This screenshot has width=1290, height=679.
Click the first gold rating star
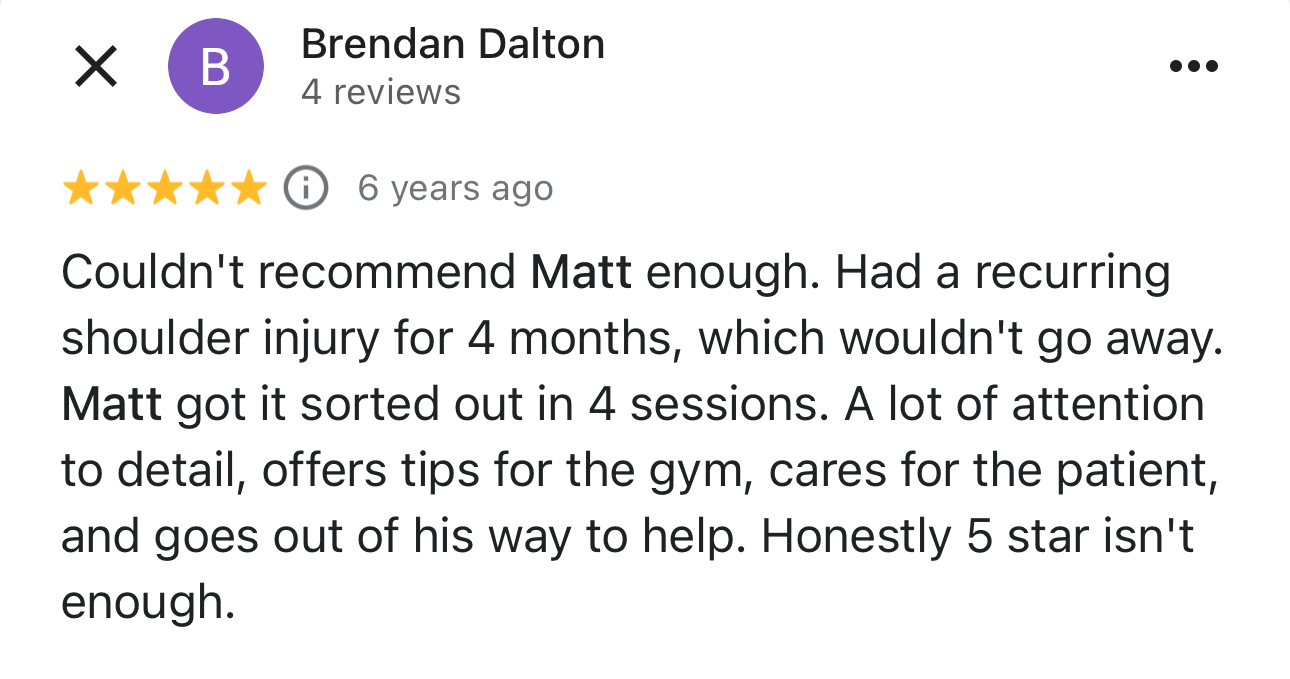(80, 188)
